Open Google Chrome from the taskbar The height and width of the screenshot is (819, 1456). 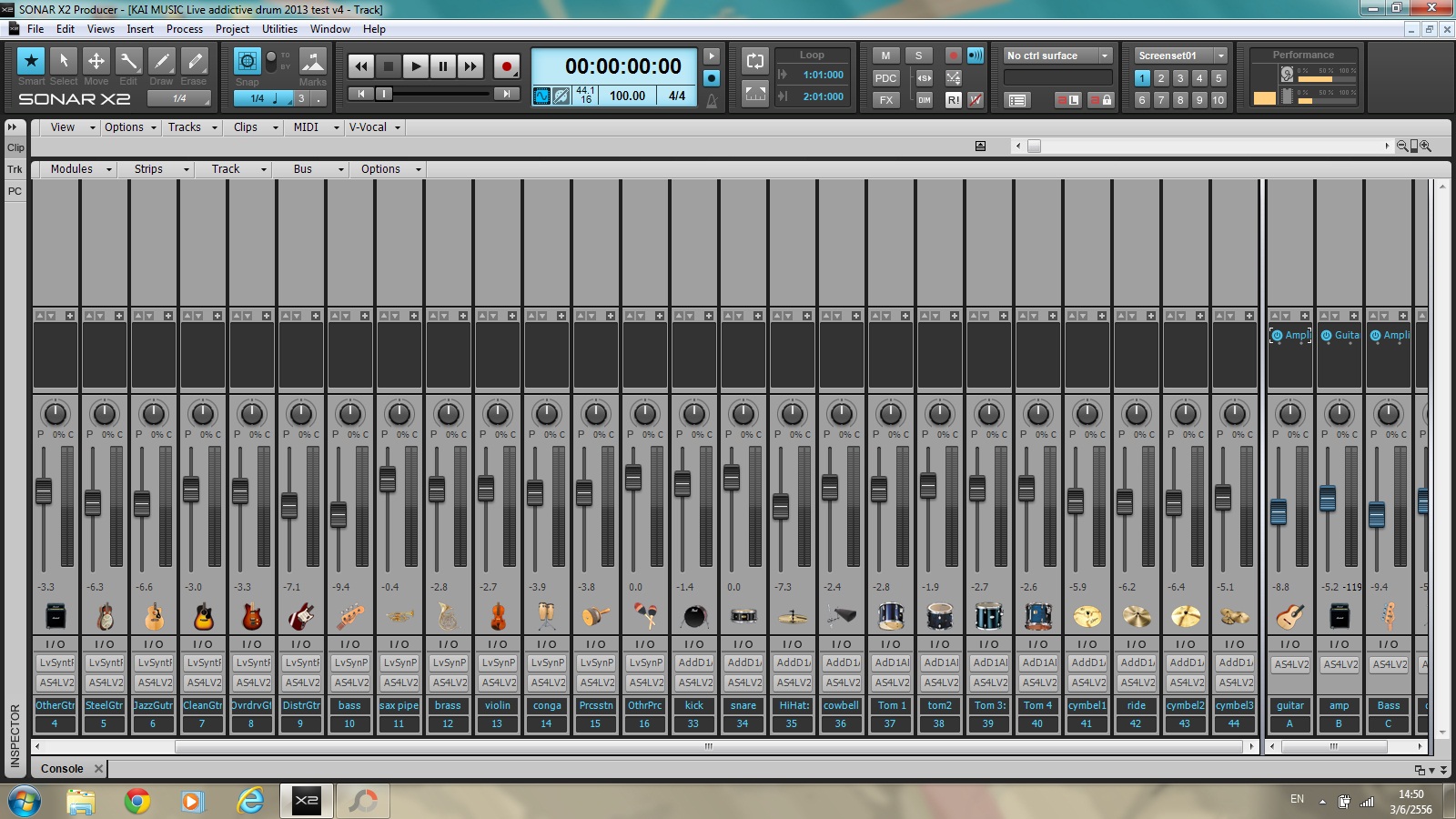click(x=137, y=802)
